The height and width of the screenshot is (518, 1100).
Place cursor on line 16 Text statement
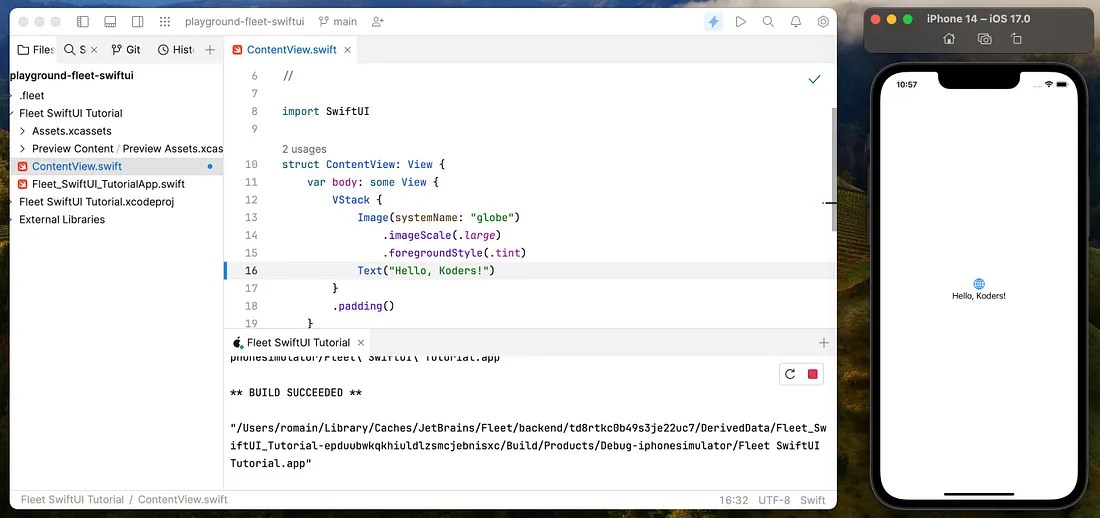[x=426, y=270]
